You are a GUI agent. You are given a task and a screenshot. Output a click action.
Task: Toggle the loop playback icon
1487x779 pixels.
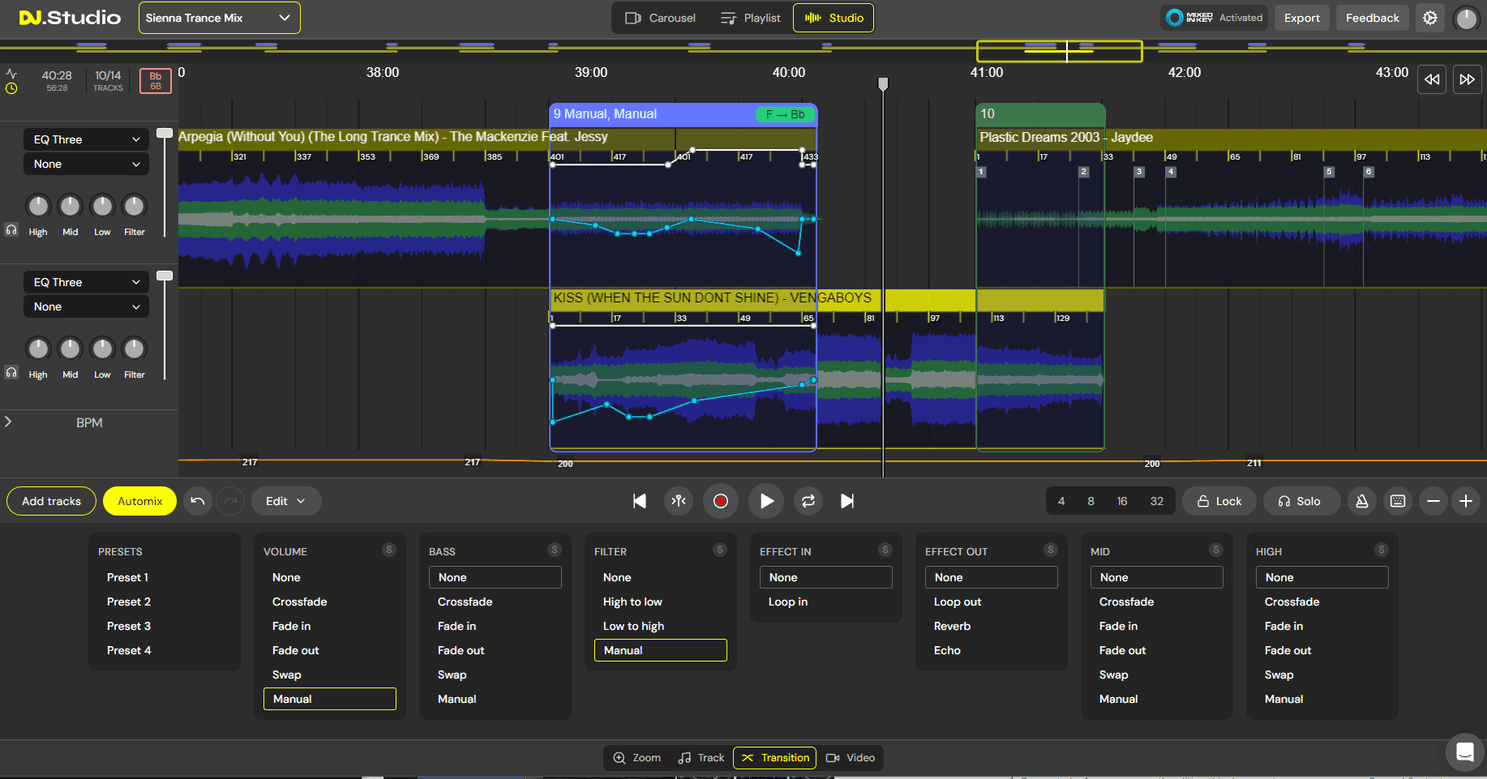tap(807, 501)
